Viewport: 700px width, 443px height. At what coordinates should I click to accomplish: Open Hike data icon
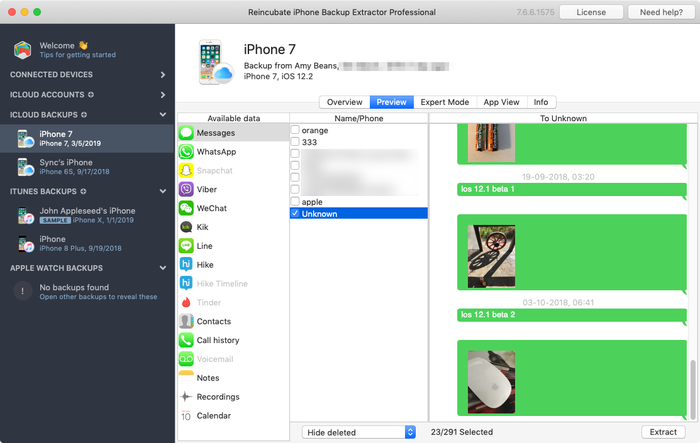[186, 264]
